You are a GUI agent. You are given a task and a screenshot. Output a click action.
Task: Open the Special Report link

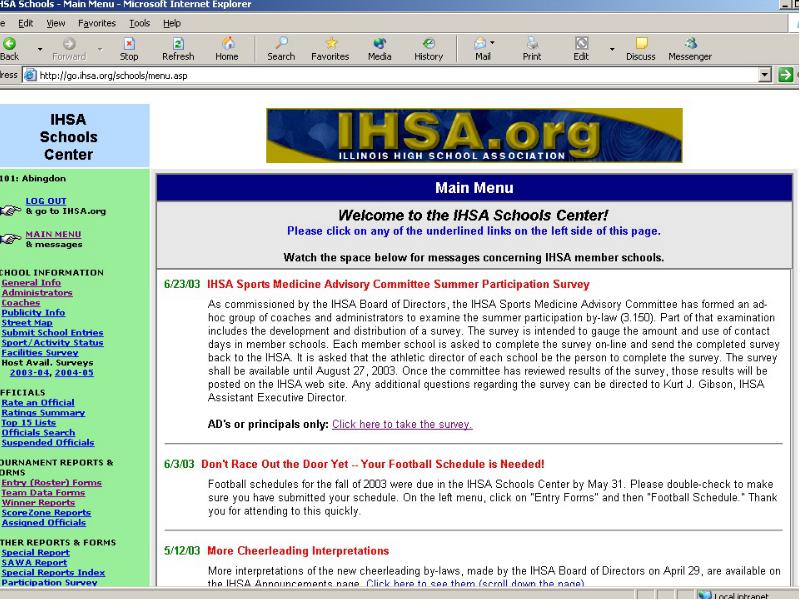(x=36, y=553)
